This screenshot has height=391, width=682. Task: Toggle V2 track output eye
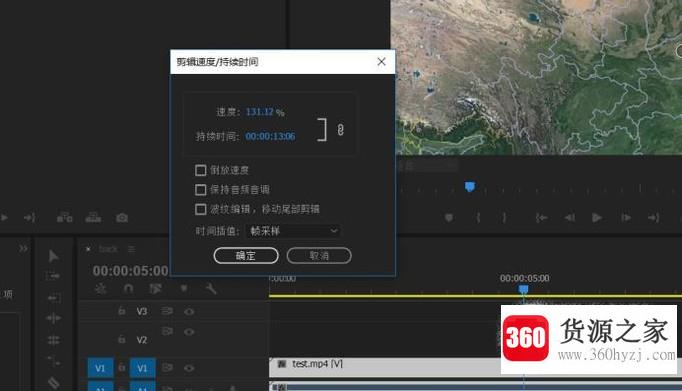(189, 332)
